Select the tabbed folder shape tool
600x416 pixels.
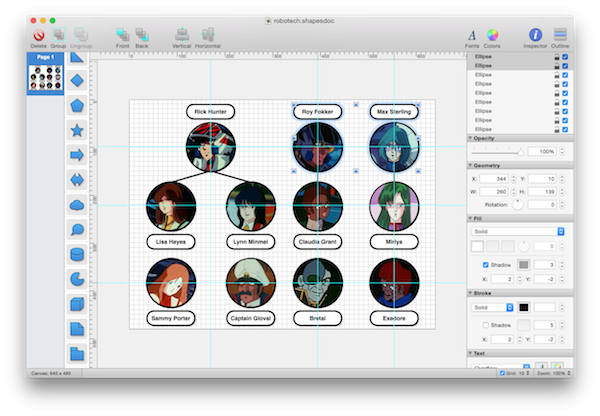tap(77, 354)
